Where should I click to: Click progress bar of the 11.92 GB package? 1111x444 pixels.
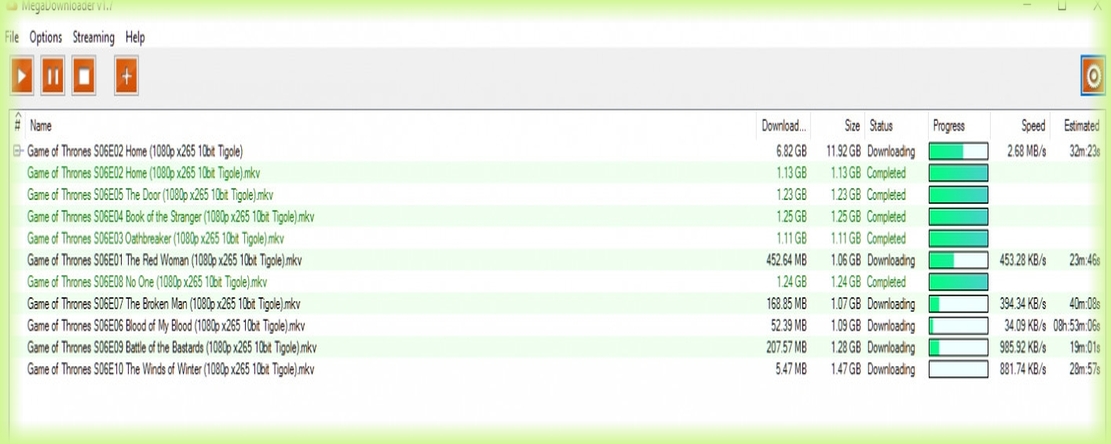pos(958,151)
